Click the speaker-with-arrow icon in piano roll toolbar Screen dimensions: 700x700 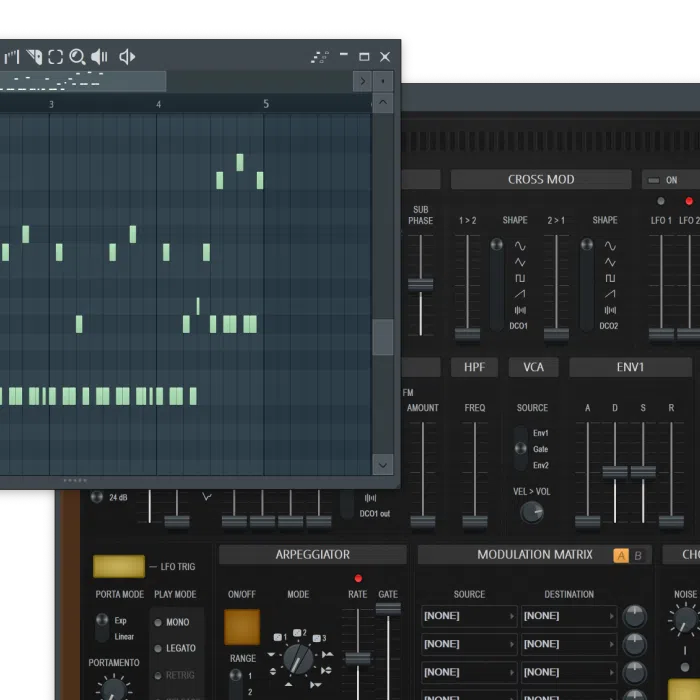(127, 57)
